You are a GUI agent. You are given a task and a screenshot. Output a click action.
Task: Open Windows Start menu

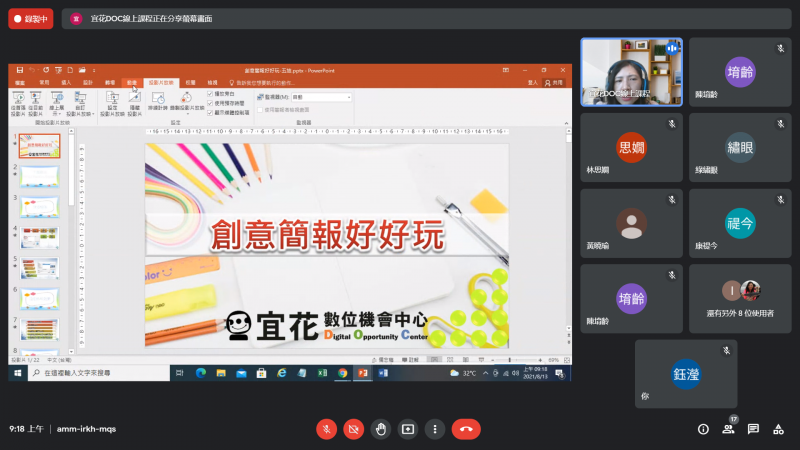pyautogui.click(x=18, y=373)
